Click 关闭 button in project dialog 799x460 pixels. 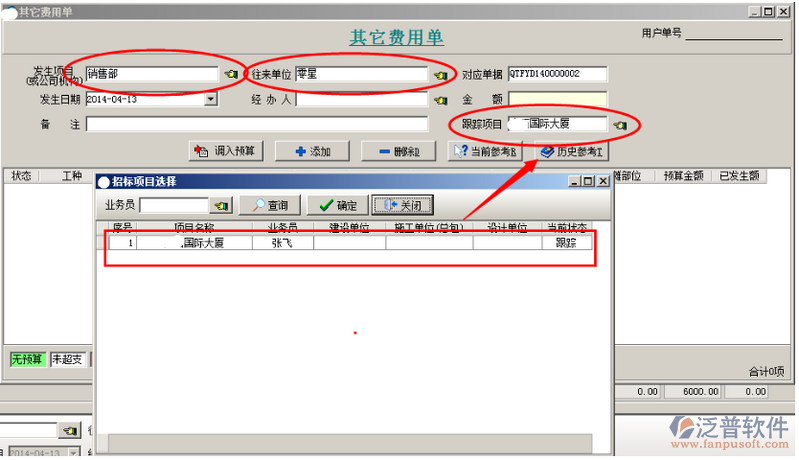point(403,205)
